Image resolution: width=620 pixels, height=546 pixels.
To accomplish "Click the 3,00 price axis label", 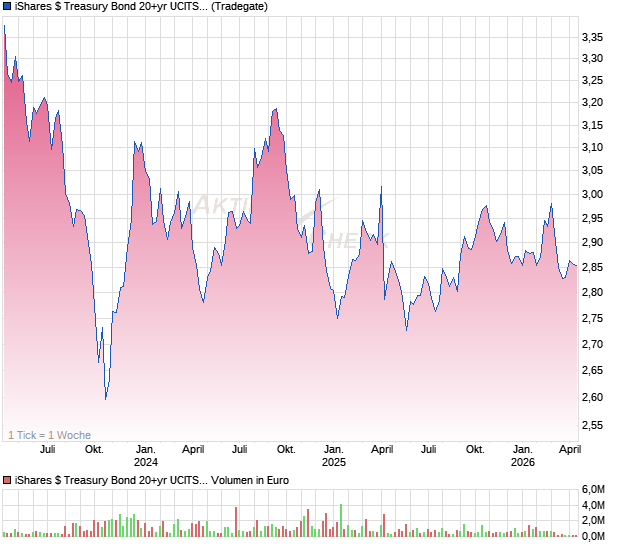I will (x=593, y=194).
